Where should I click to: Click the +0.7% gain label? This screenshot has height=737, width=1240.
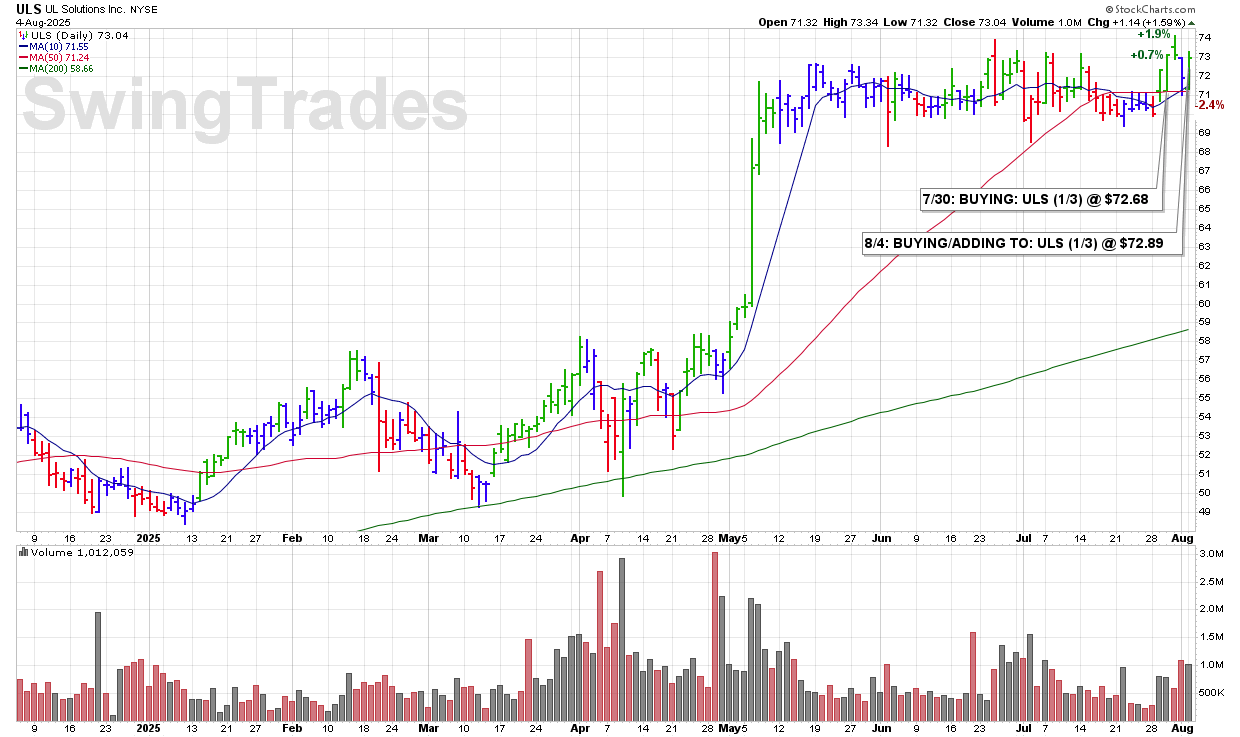pos(1146,55)
